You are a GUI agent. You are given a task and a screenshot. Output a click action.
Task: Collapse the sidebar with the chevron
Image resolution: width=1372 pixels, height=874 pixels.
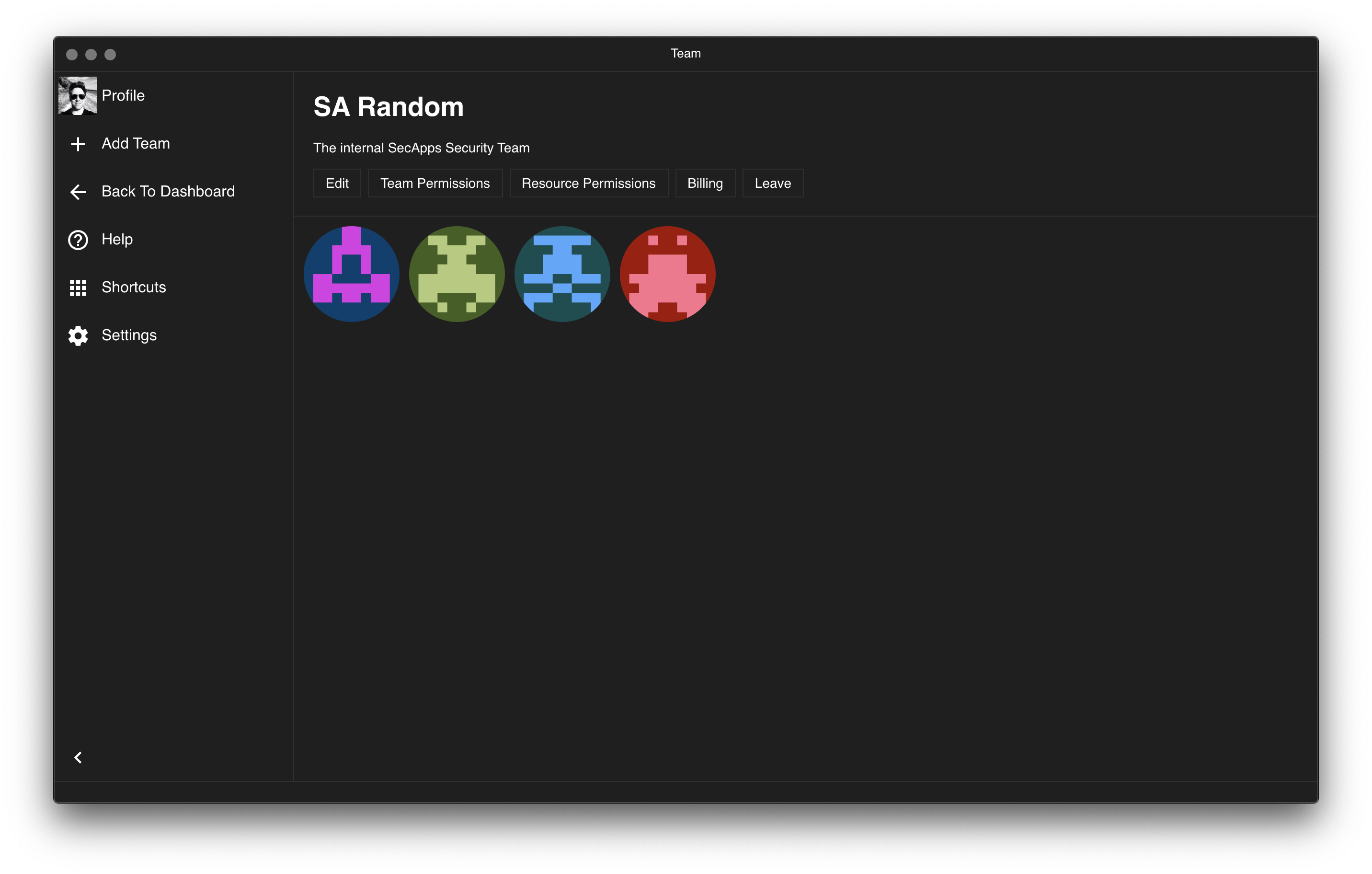[x=78, y=757]
